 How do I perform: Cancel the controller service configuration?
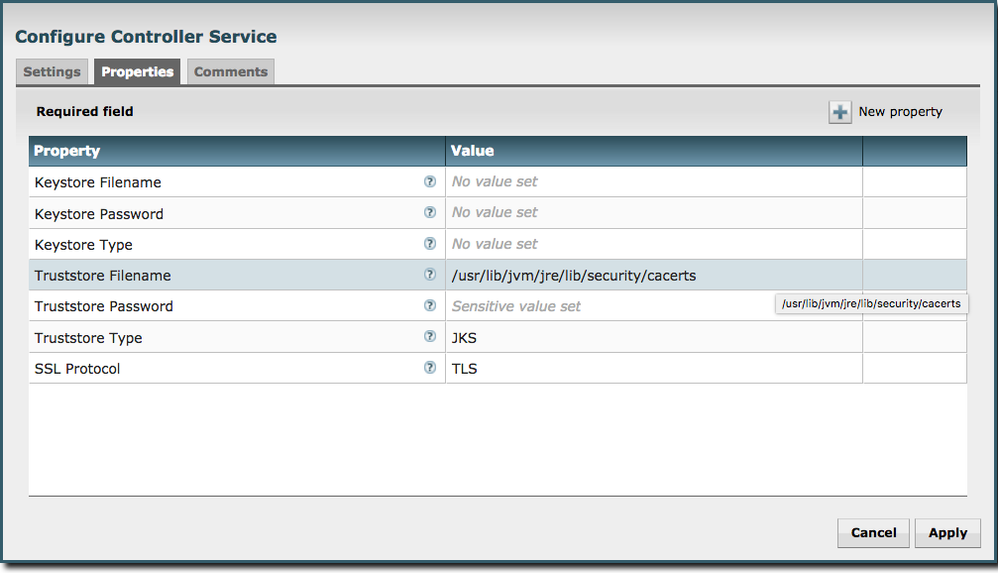pos(873,533)
